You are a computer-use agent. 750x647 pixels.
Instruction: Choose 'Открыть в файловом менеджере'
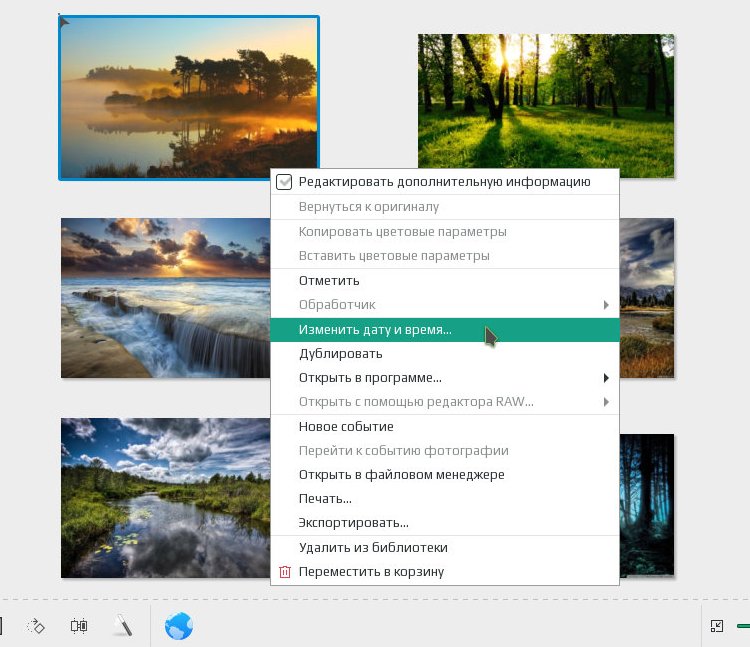tap(445, 475)
